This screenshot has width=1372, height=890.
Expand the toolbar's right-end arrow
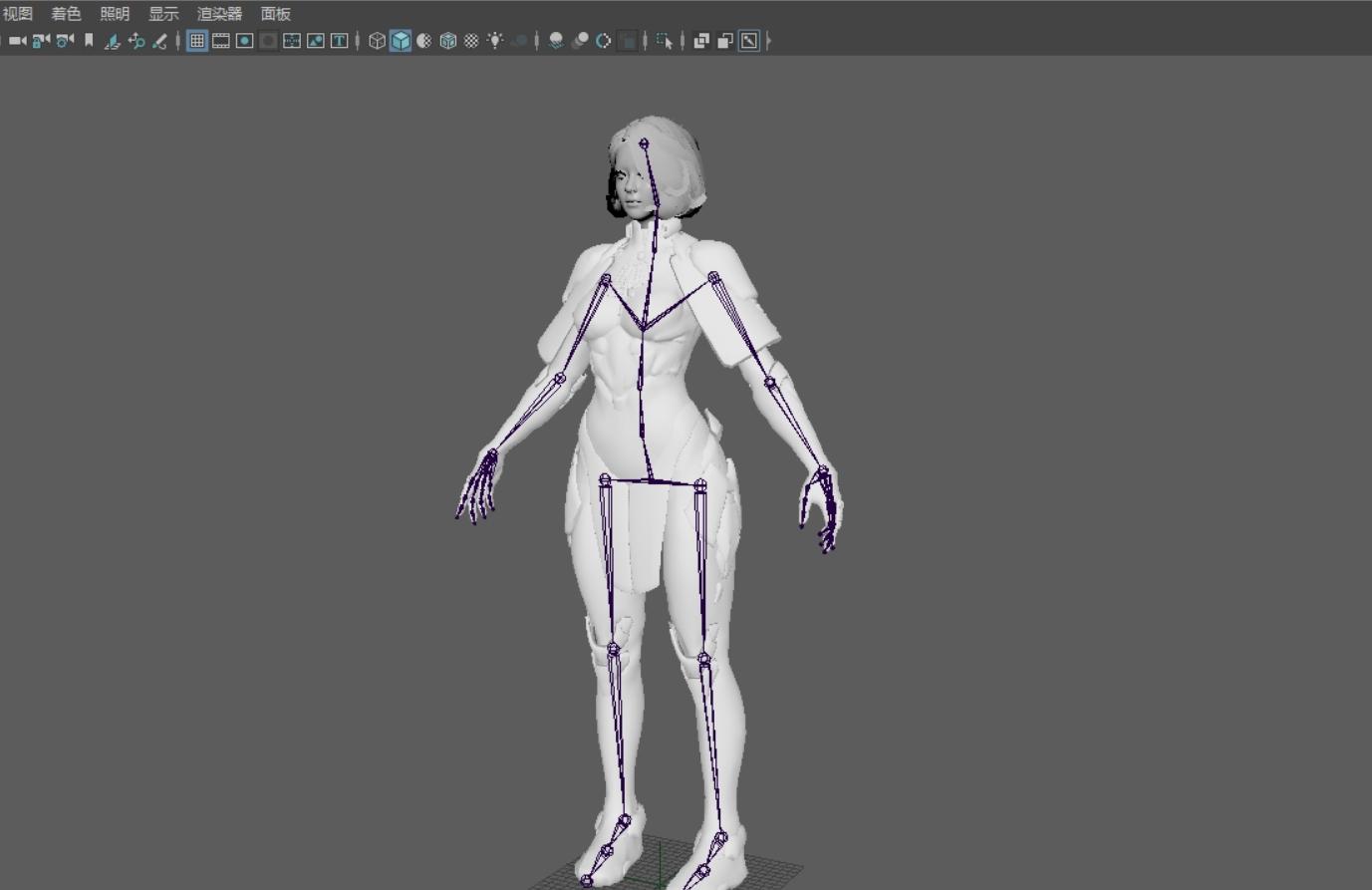click(x=768, y=41)
